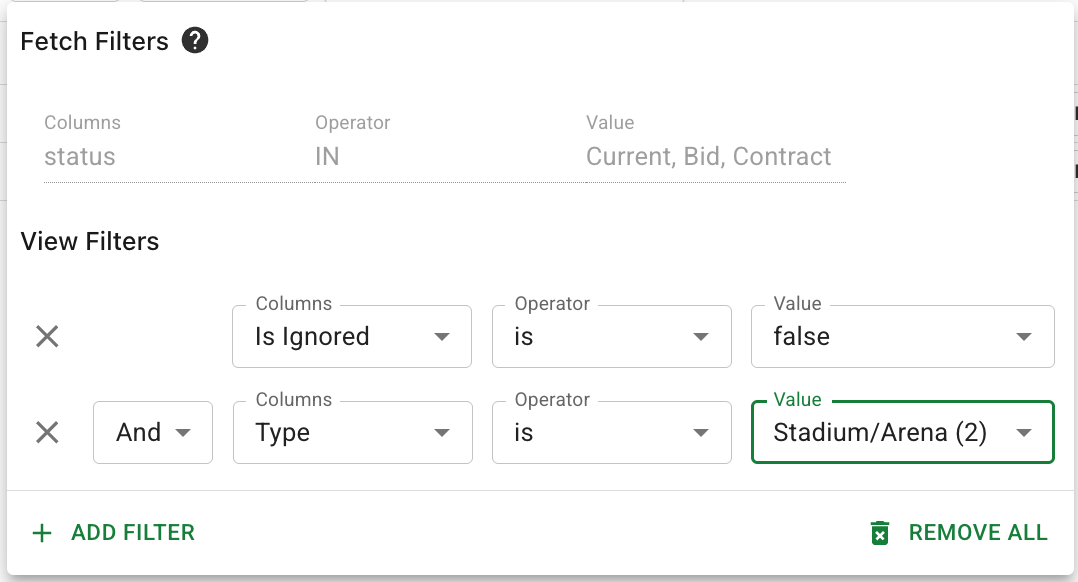
Task: Open the Fetch Filters help icon
Action: [x=195, y=41]
